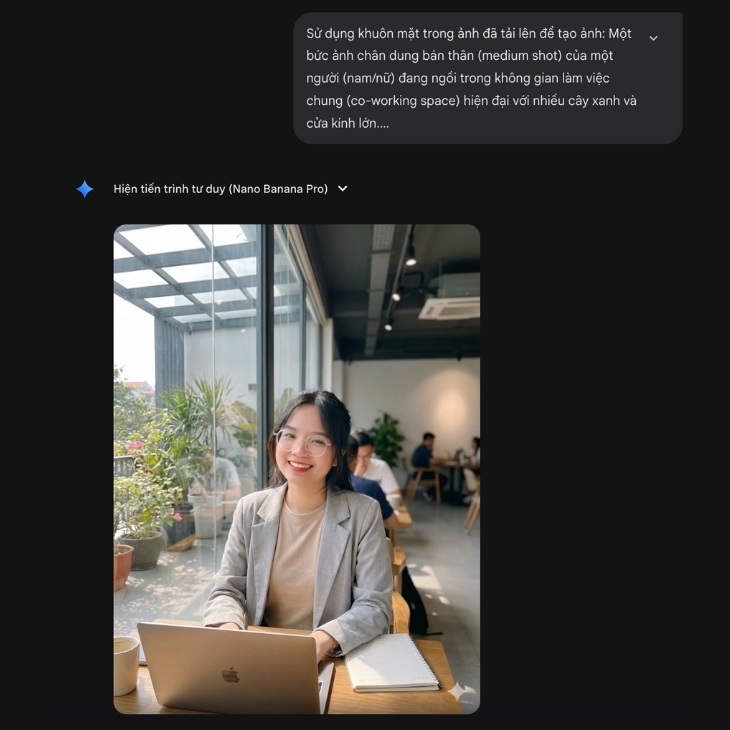The width and height of the screenshot is (730, 730).
Task: Click the "Nano Banana Pro" model name
Action: click(280, 189)
